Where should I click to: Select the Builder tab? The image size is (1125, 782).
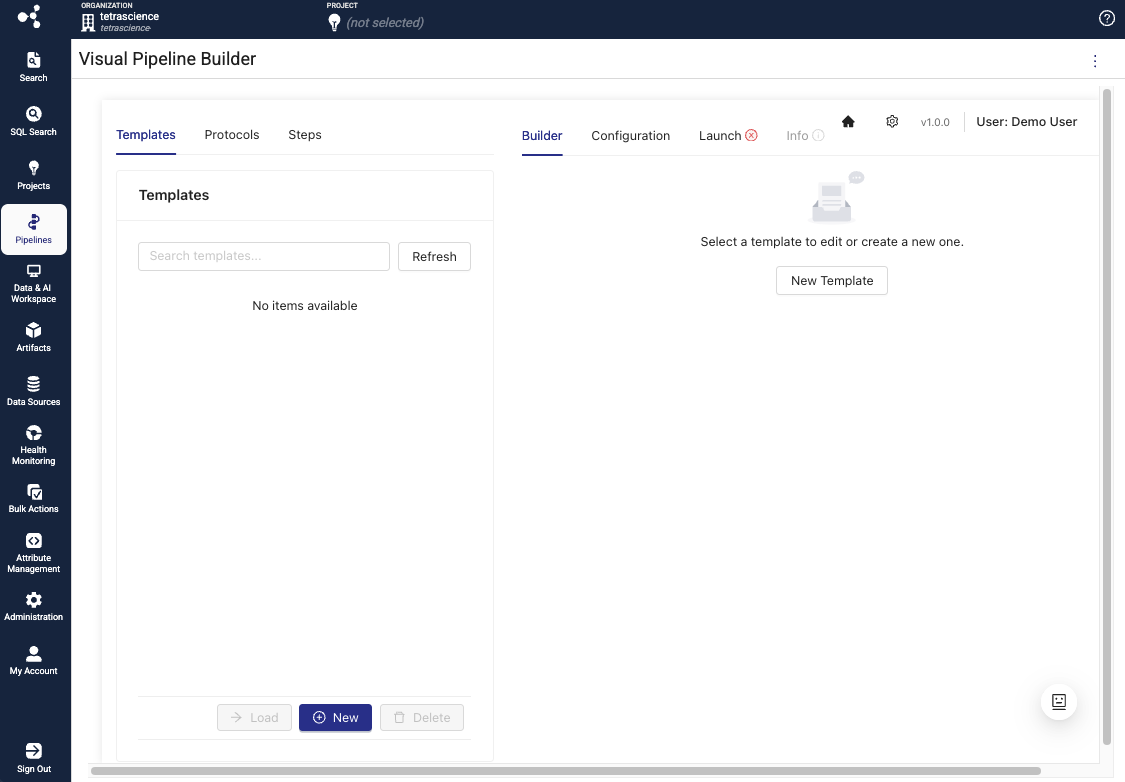[542, 136]
